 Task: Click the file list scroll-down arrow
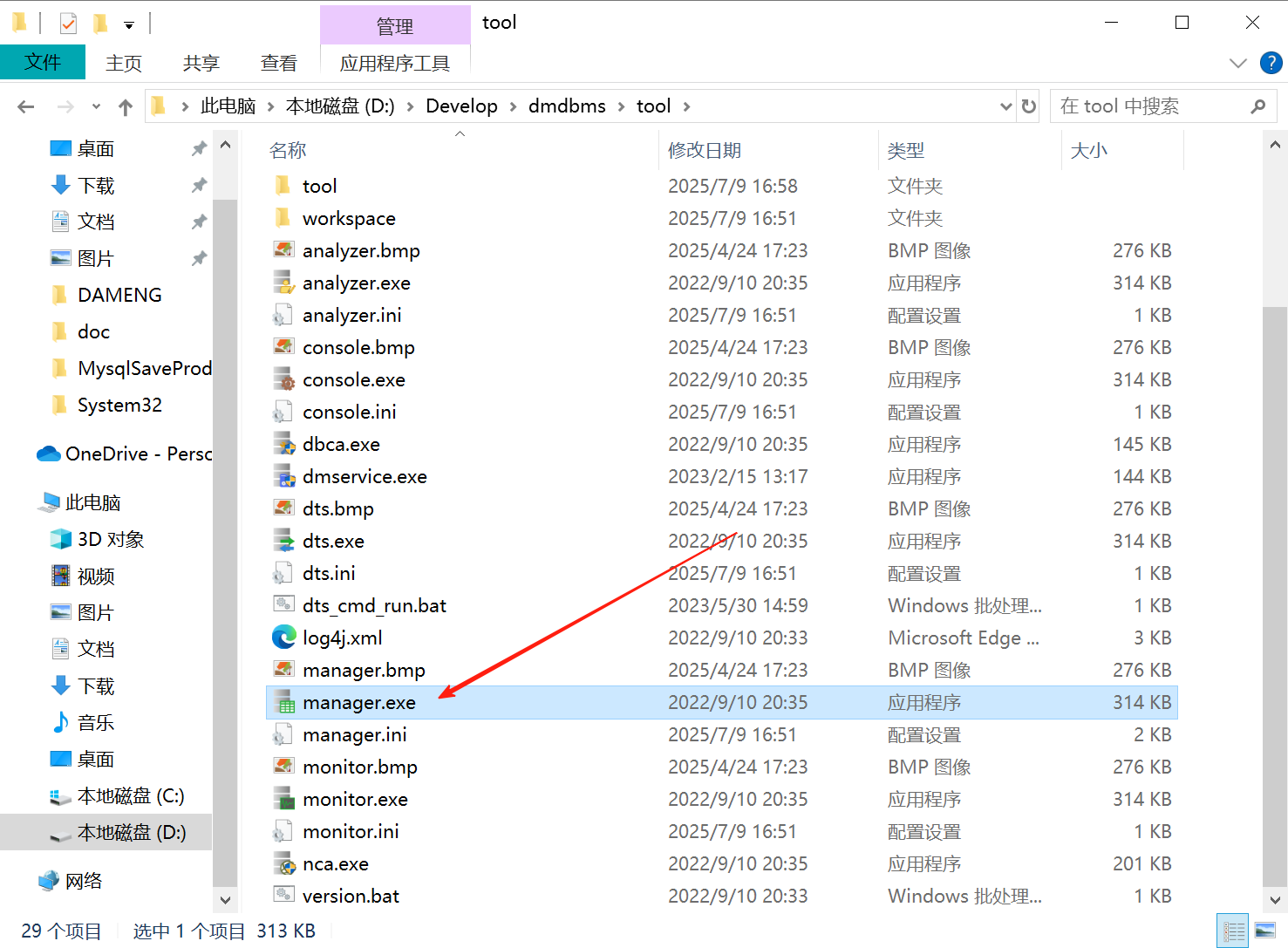1275,900
